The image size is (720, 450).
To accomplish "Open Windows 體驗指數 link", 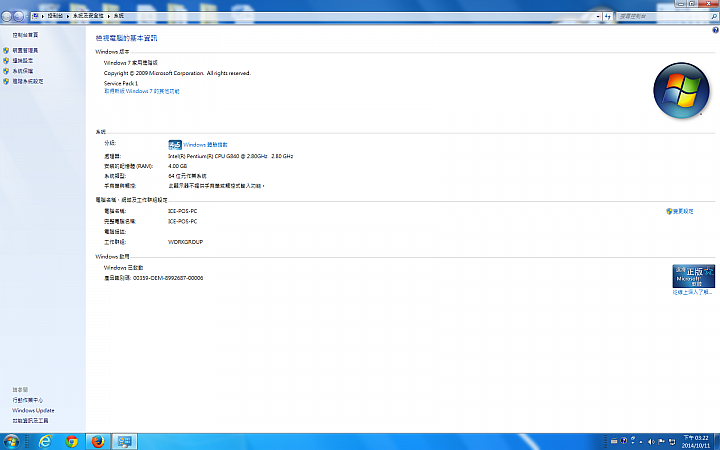I will (x=205, y=145).
